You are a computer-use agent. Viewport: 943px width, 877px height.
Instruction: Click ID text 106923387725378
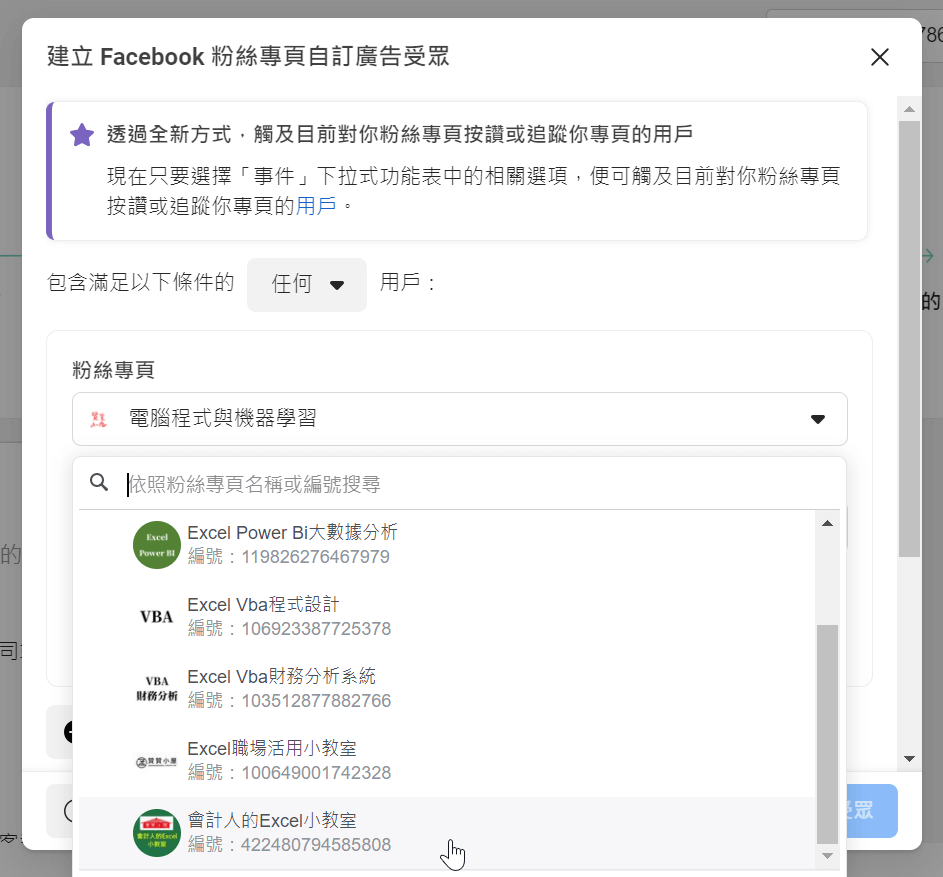[316, 629]
